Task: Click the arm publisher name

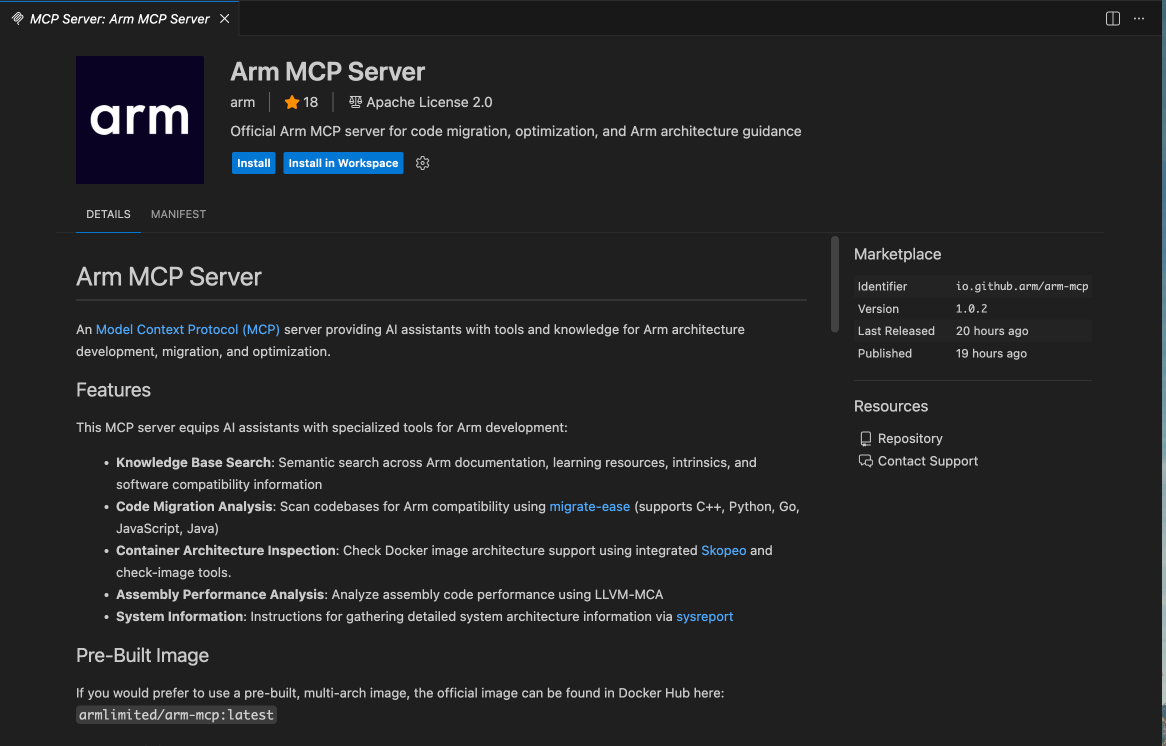Action: (242, 101)
